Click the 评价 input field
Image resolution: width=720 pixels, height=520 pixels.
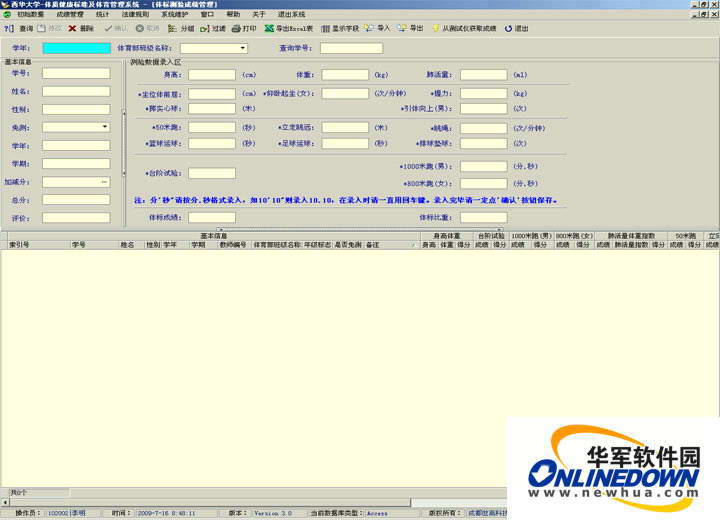click(x=76, y=218)
